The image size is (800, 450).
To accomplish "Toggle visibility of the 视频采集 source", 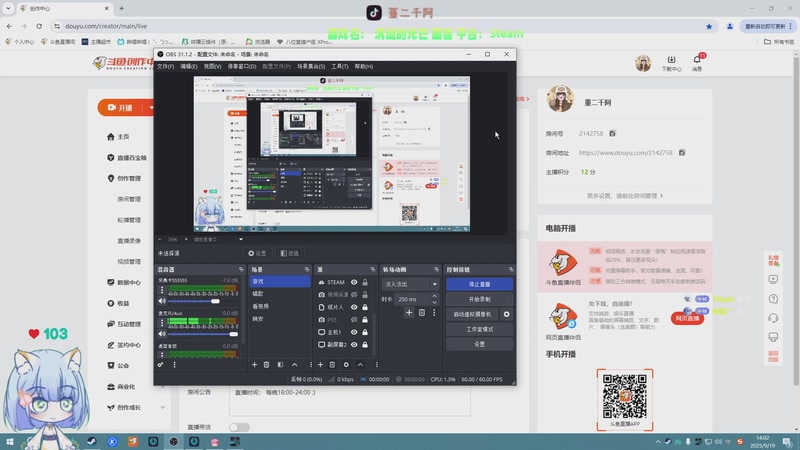I will (x=354, y=294).
